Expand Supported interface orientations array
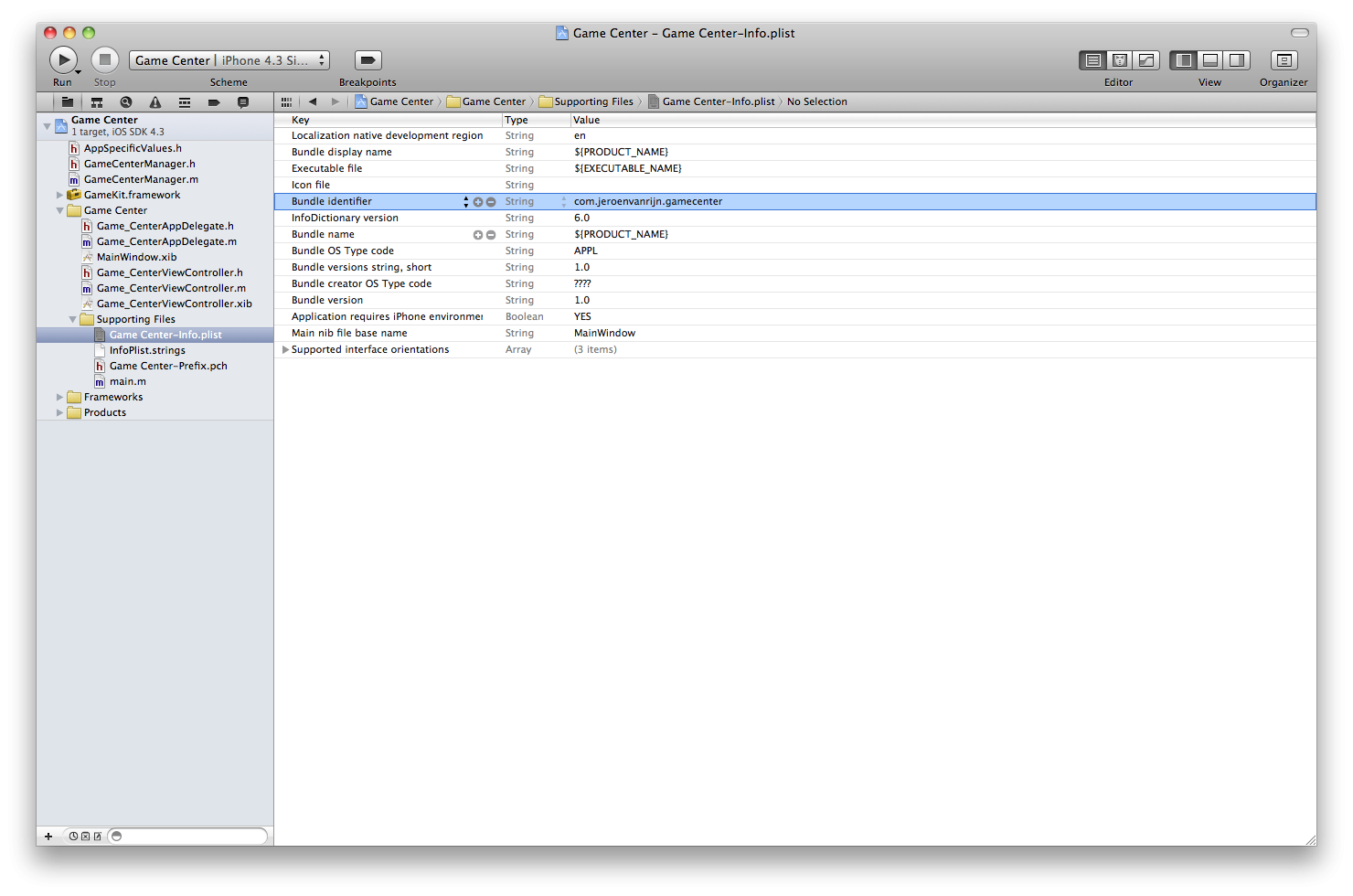1353x896 pixels. (285, 349)
